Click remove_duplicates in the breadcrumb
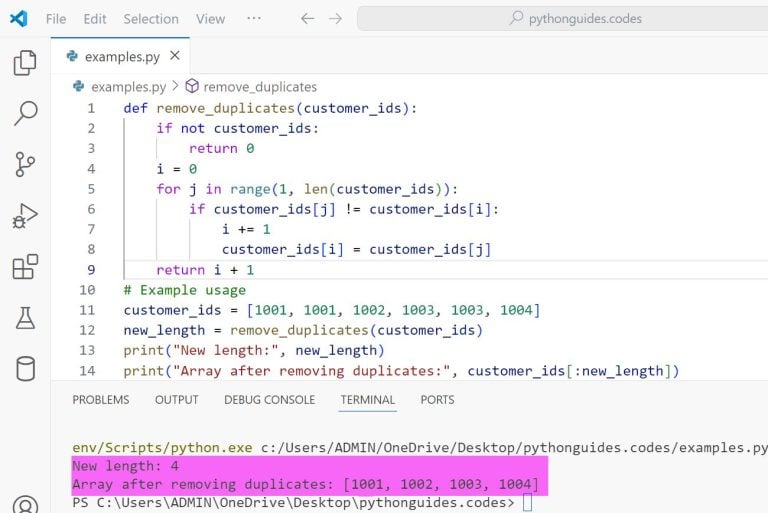The width and height of the screenshot is (768, 513). 260,87
